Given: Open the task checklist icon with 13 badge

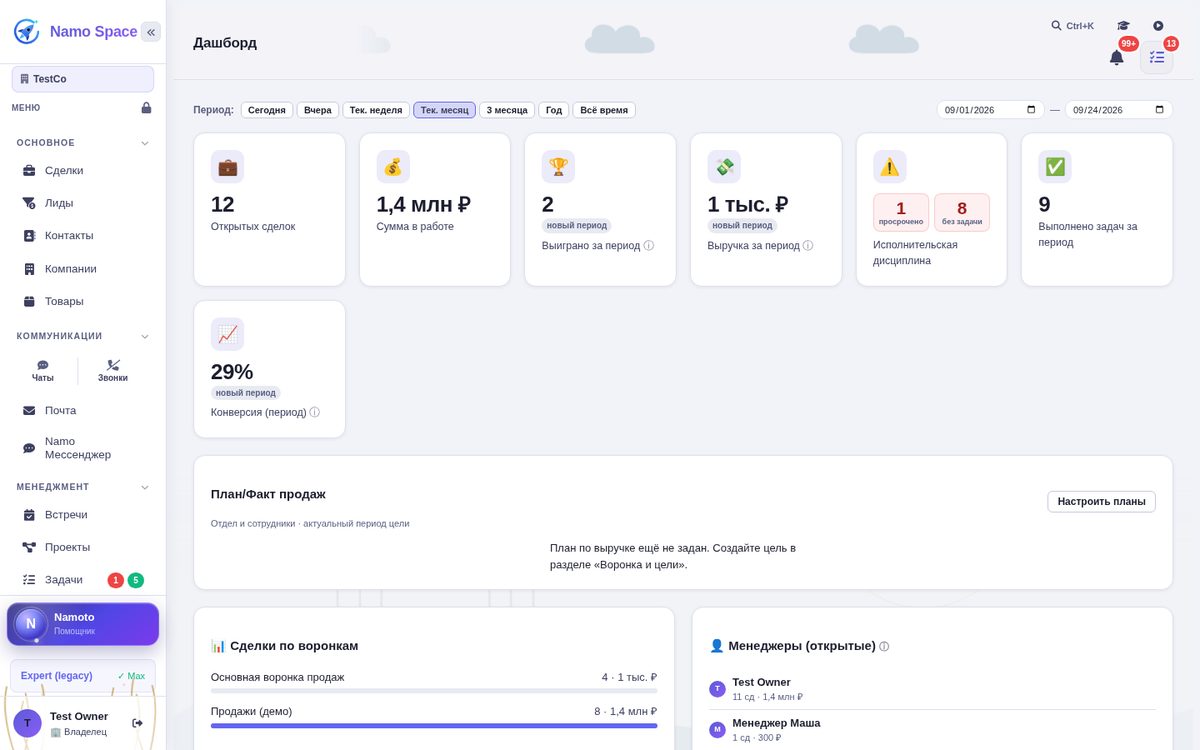Looking at the screenshot, I should (1157, 57).
